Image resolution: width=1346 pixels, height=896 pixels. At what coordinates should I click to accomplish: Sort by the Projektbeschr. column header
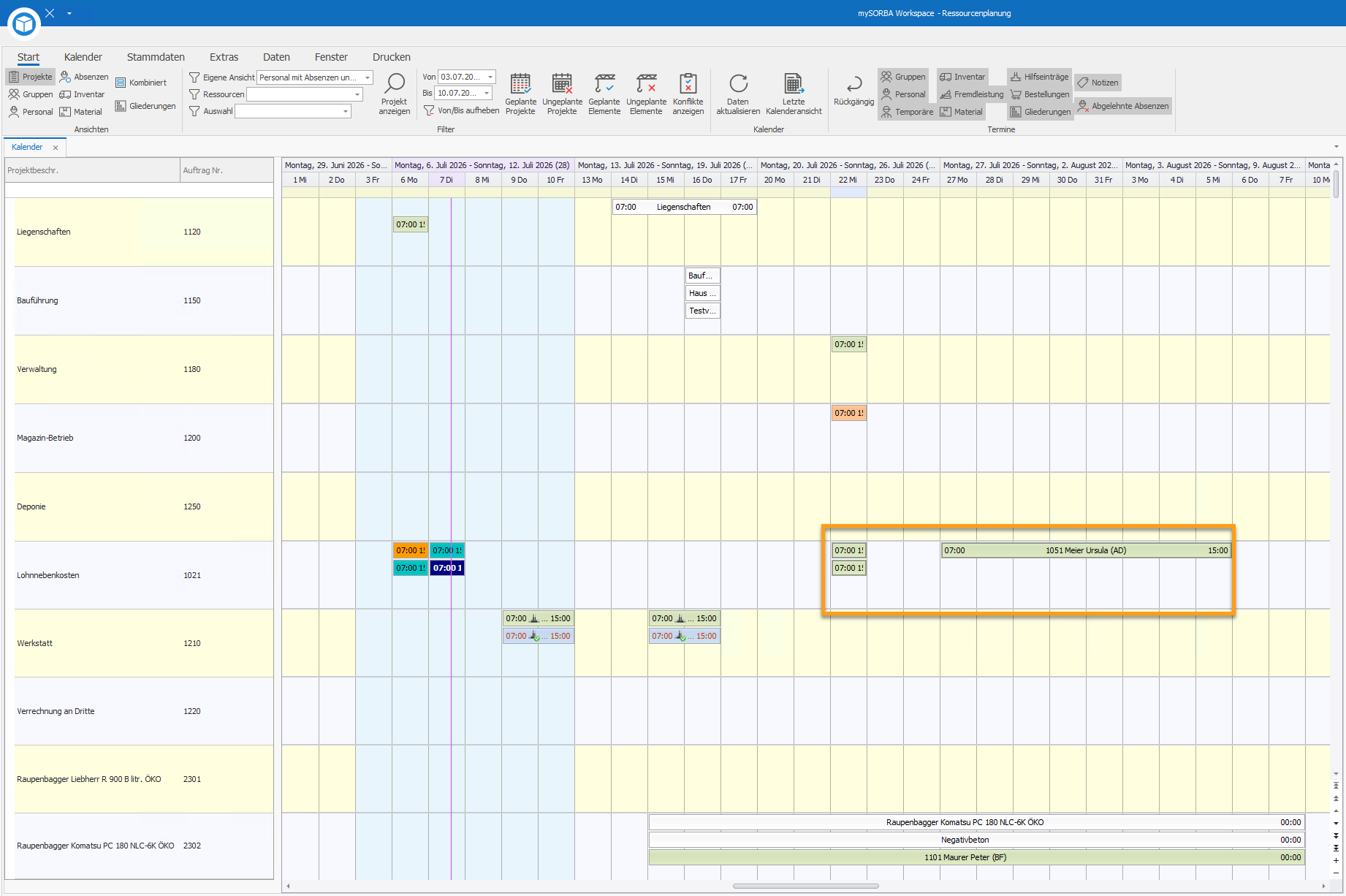click(x=92, y=170)
